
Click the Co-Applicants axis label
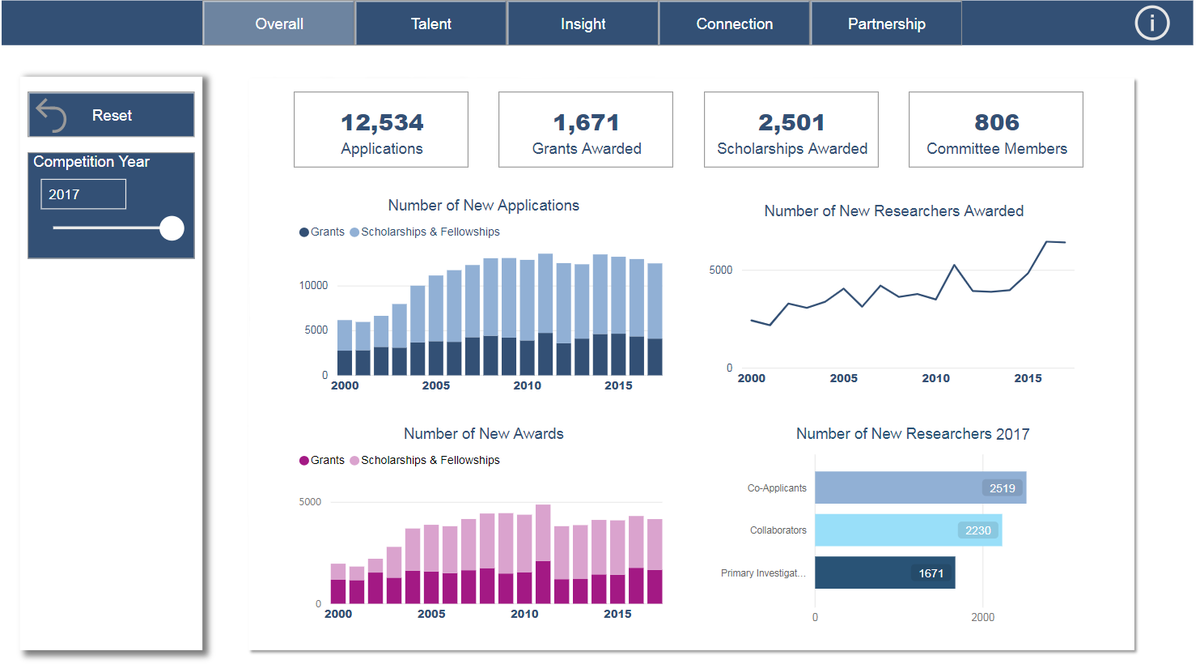click(x=777, y=489)
